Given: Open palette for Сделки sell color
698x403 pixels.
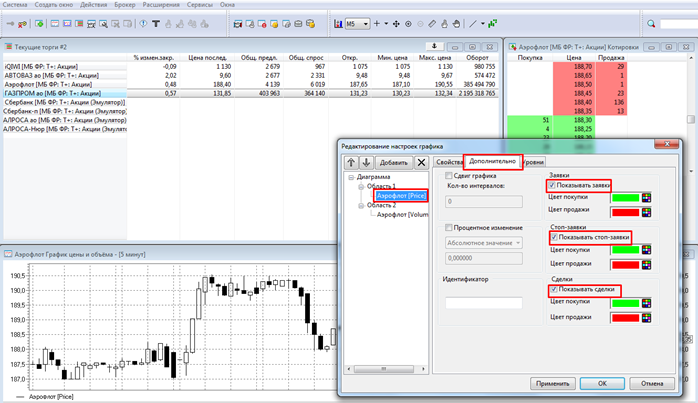Looking at the screenshot, I should [646, 318].
